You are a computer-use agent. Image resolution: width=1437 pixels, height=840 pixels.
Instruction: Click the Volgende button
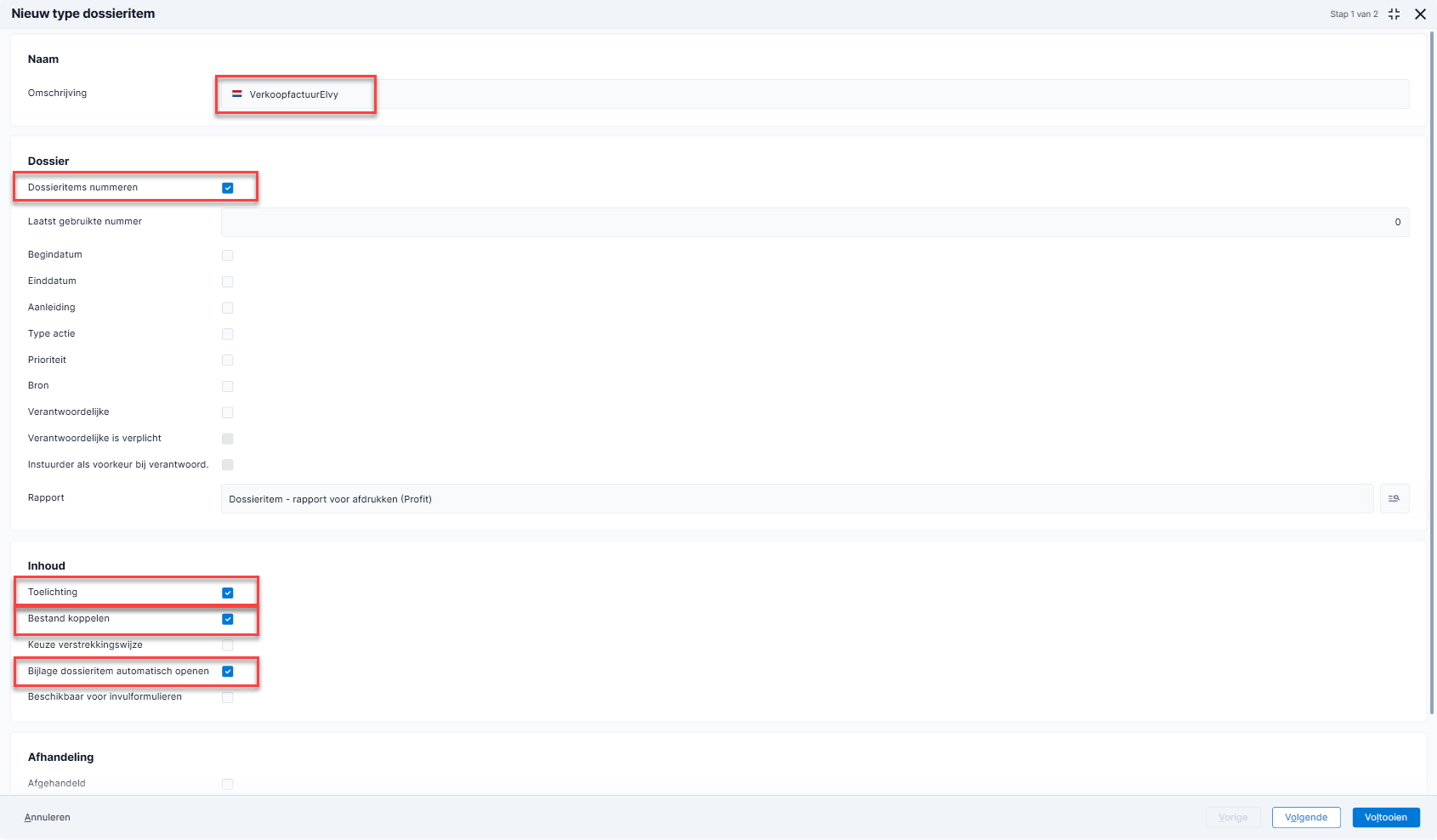(1305, 818)
